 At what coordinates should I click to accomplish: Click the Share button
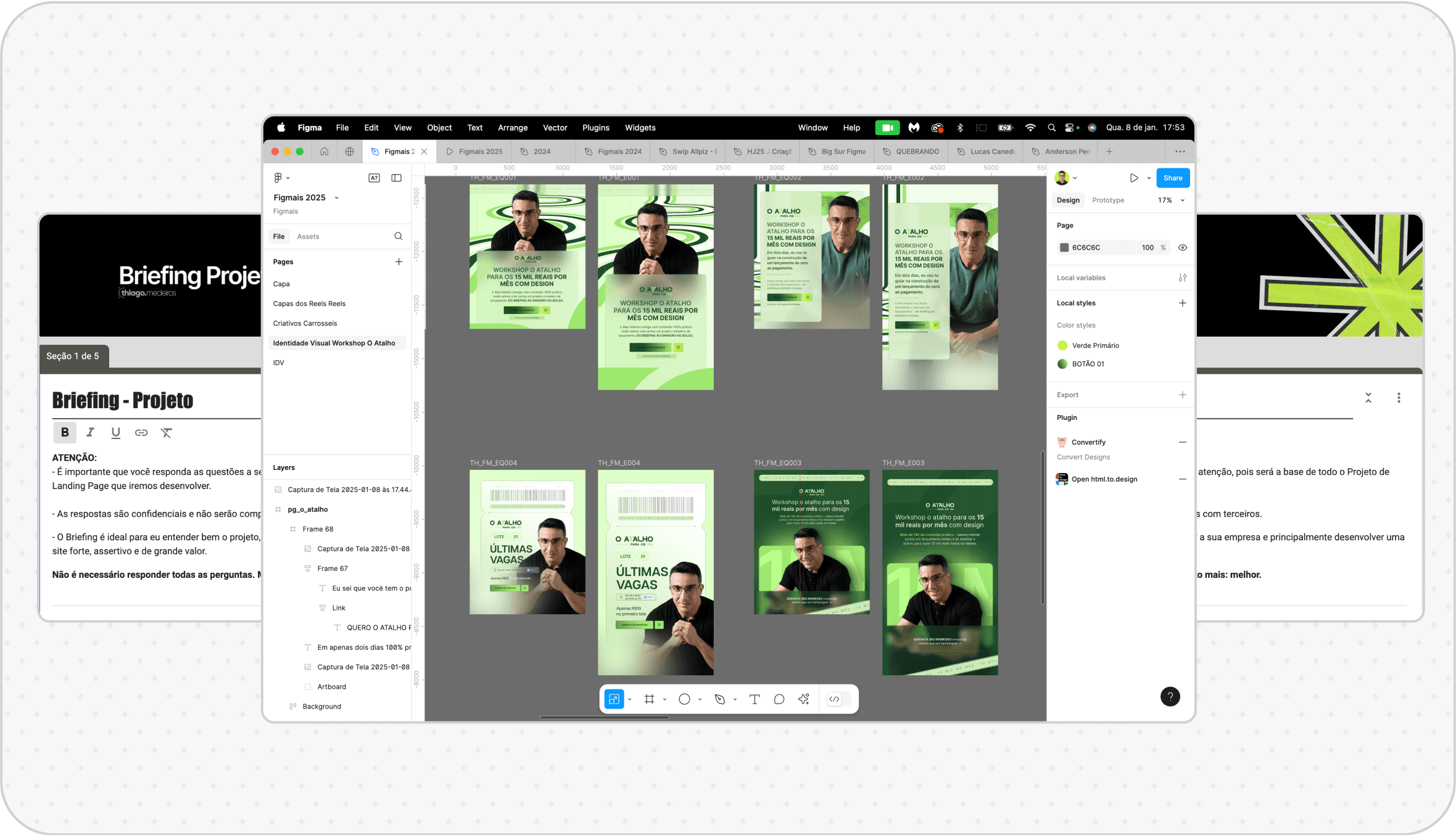[1173, 178]
